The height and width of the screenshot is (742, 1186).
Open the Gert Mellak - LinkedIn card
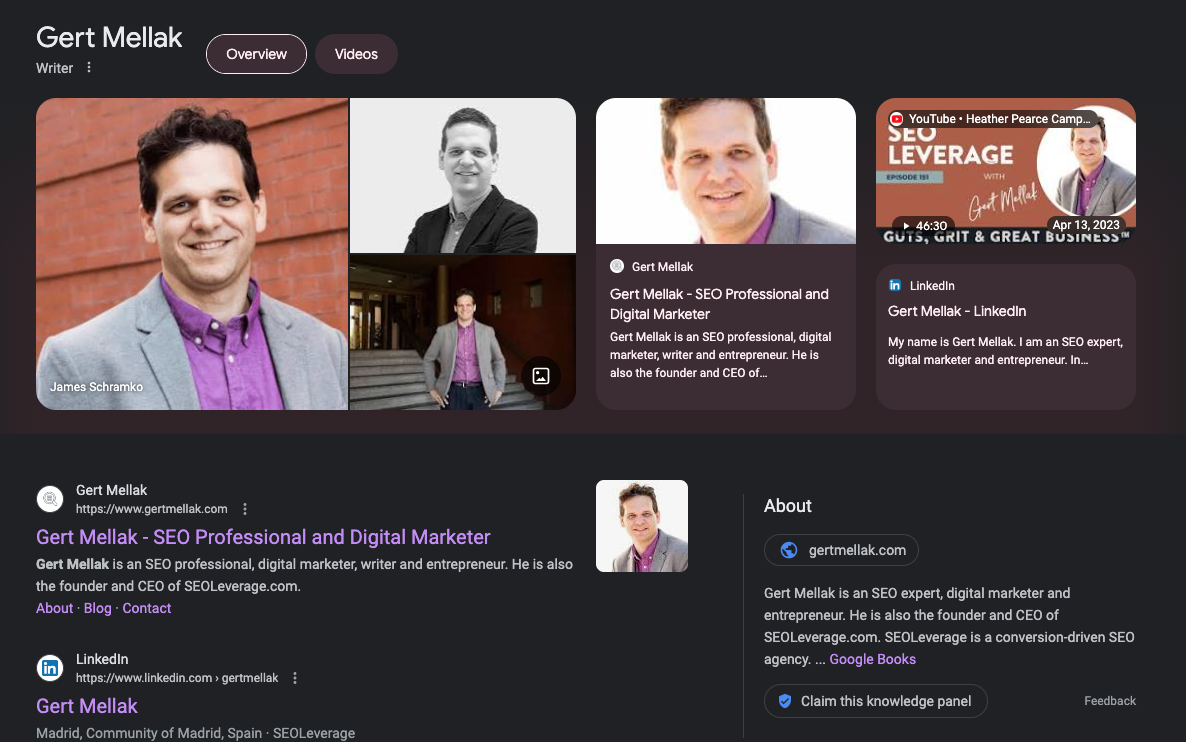click(1006, 337)
